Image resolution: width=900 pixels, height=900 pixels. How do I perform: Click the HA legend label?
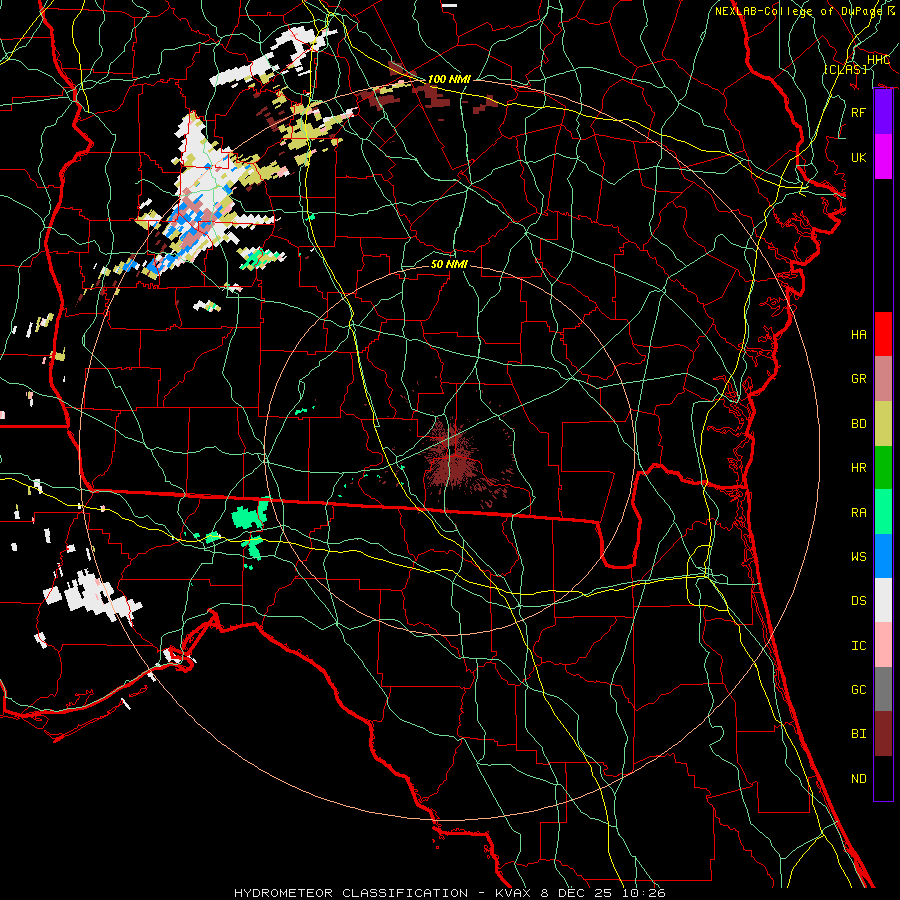click(858, 335)
